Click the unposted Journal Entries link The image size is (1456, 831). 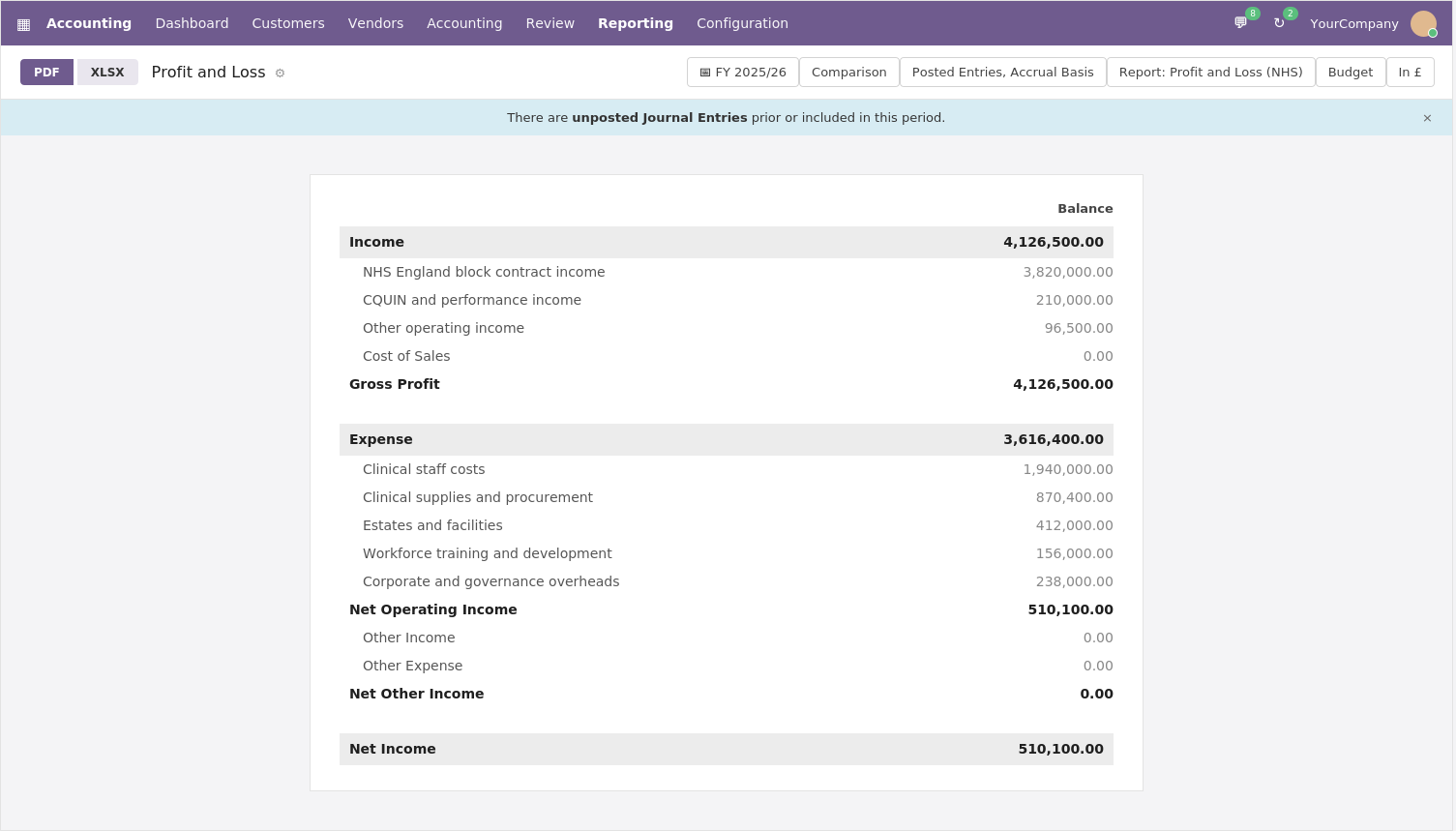[x=660, y=118]
